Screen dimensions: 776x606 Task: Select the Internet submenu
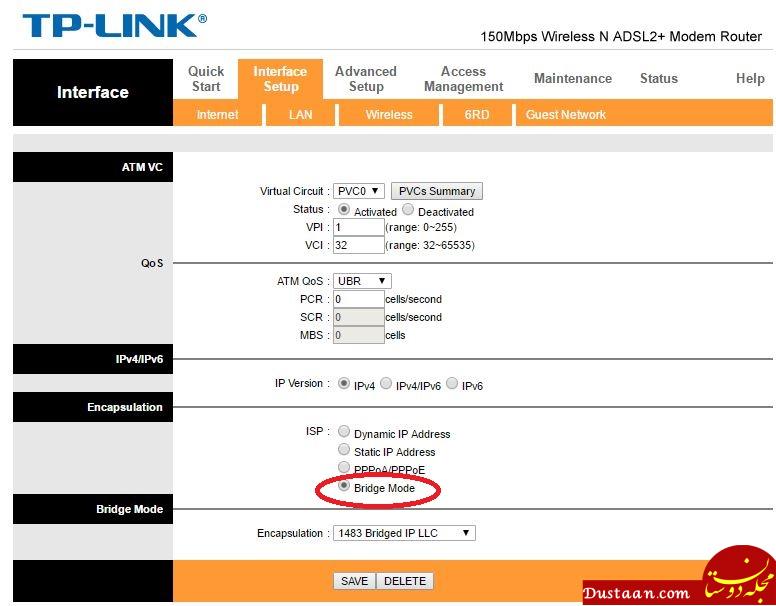click(217, 115)
